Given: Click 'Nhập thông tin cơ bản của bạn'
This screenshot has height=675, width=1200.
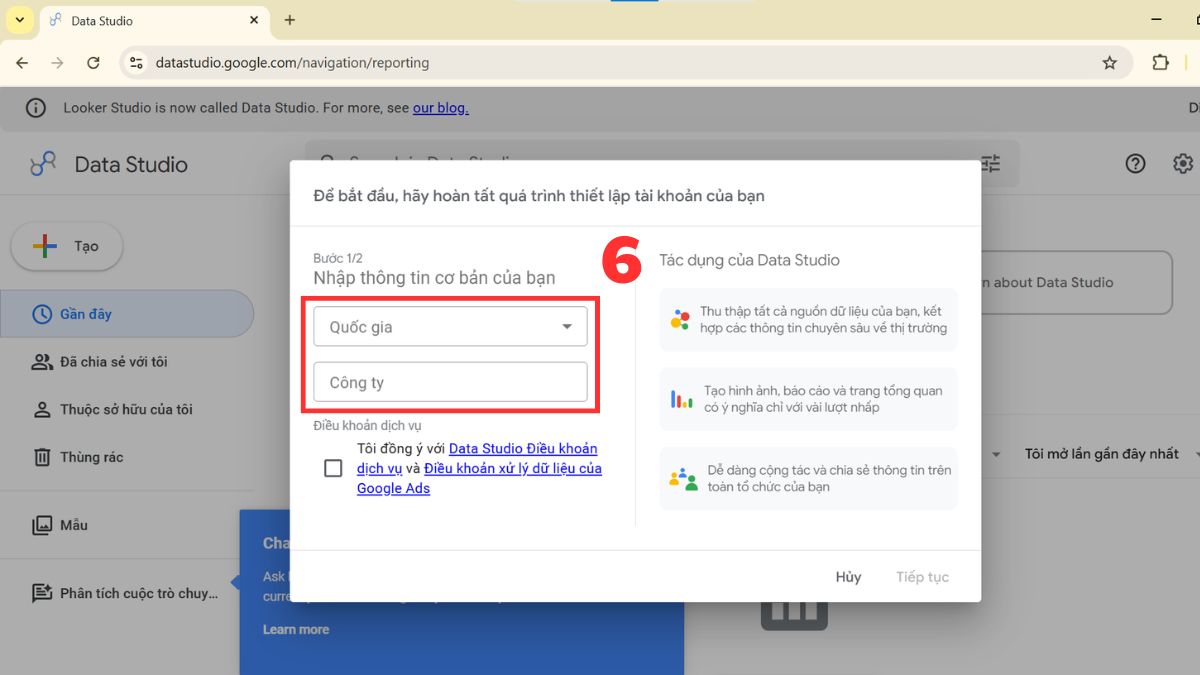Looking at the screenshot, I should (434, 278).
